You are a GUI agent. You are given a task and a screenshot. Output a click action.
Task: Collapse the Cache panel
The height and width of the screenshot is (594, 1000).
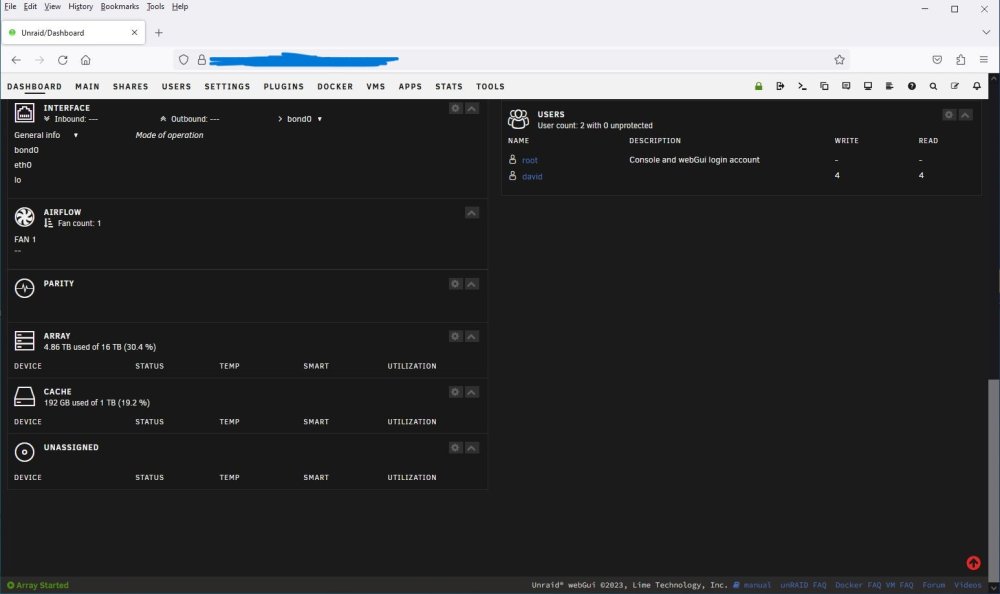[x=472, y=392]
